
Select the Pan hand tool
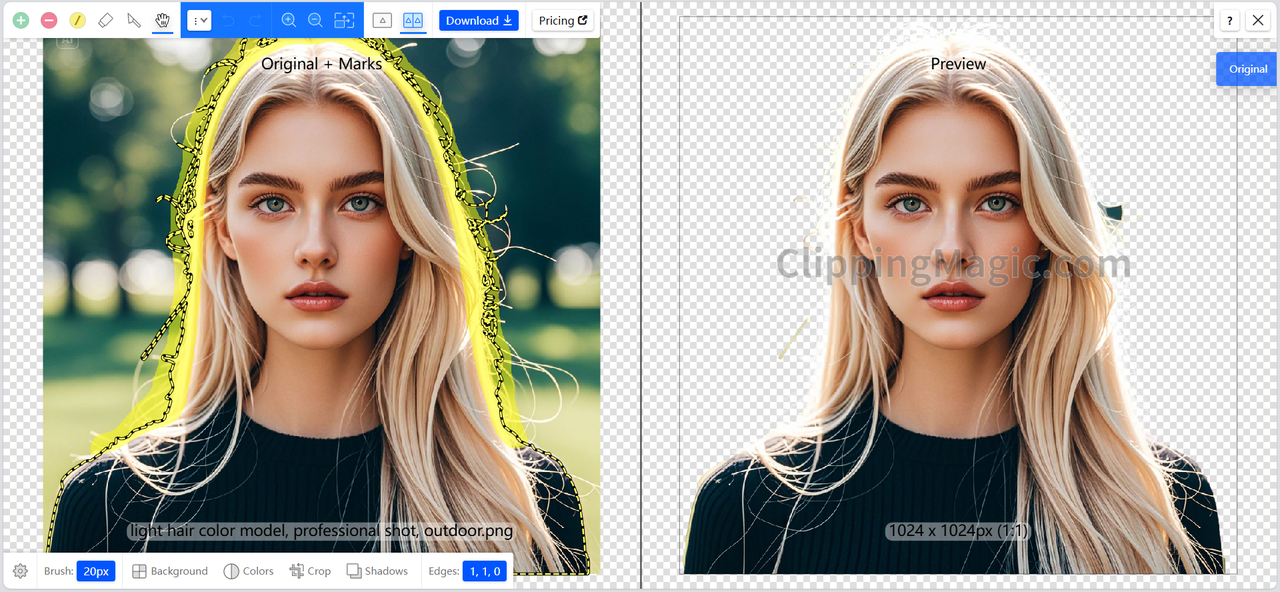coord(163,20)
